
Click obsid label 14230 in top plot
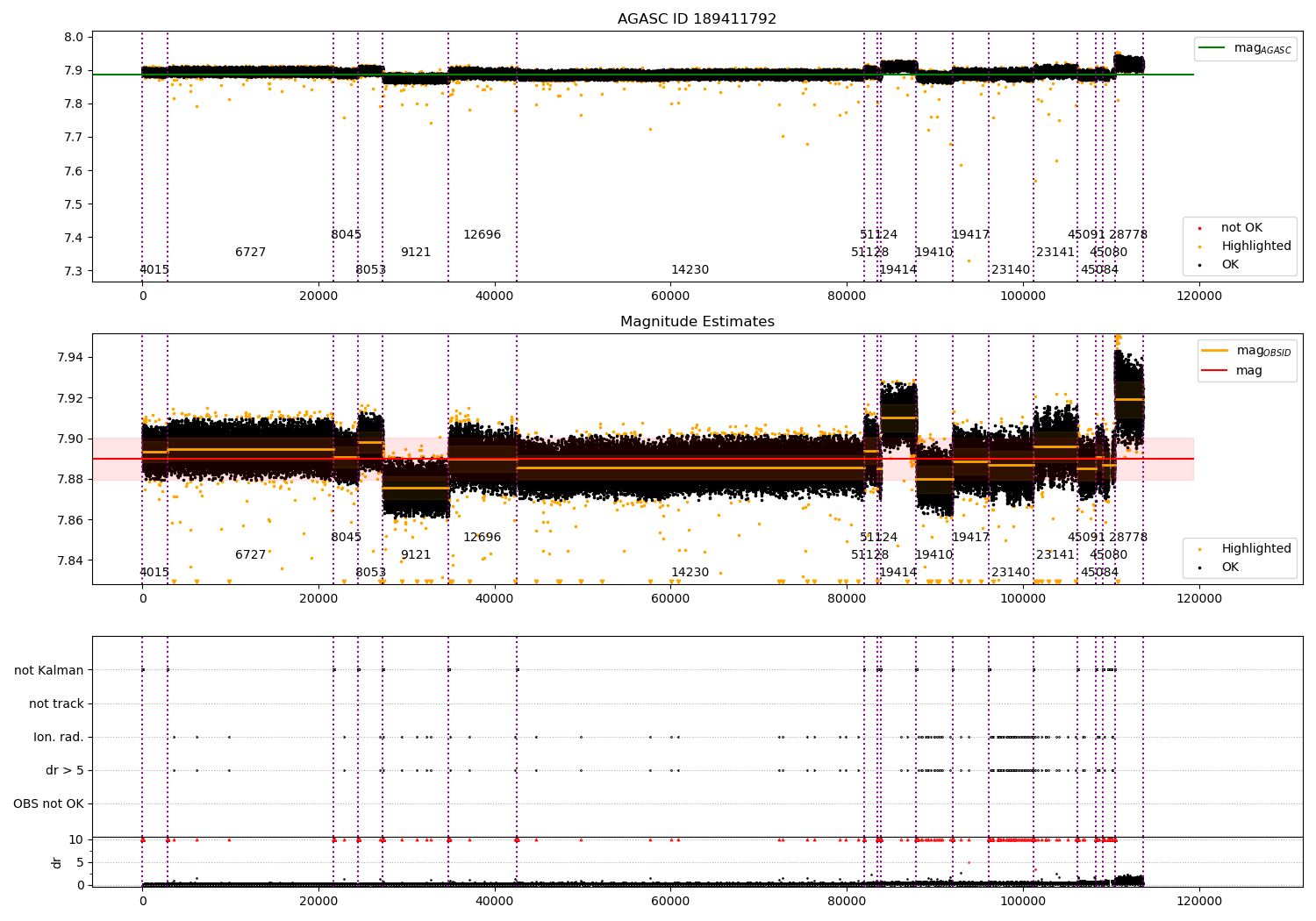click(690, 270)
